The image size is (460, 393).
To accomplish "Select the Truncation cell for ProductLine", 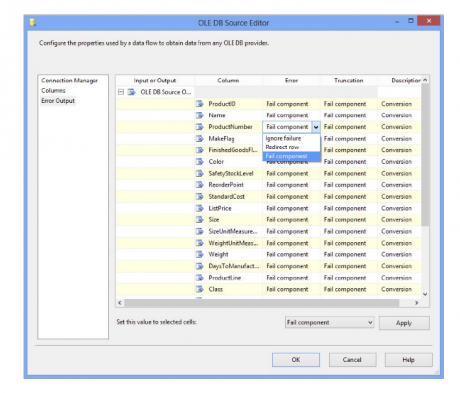I will [x=349, y=277].
